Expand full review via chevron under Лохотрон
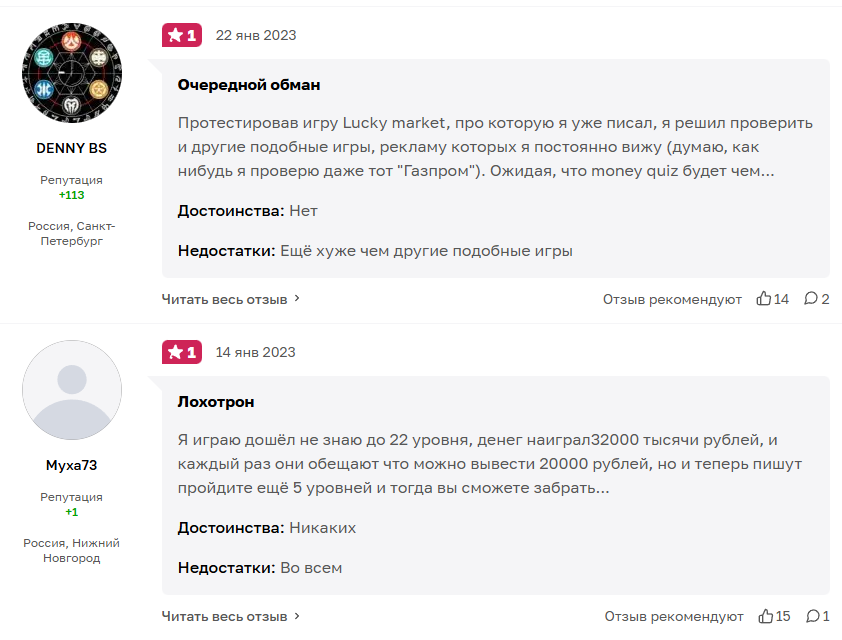Viewport: 842px width, 640px height. pyautogui.click(x=297, y=616)
